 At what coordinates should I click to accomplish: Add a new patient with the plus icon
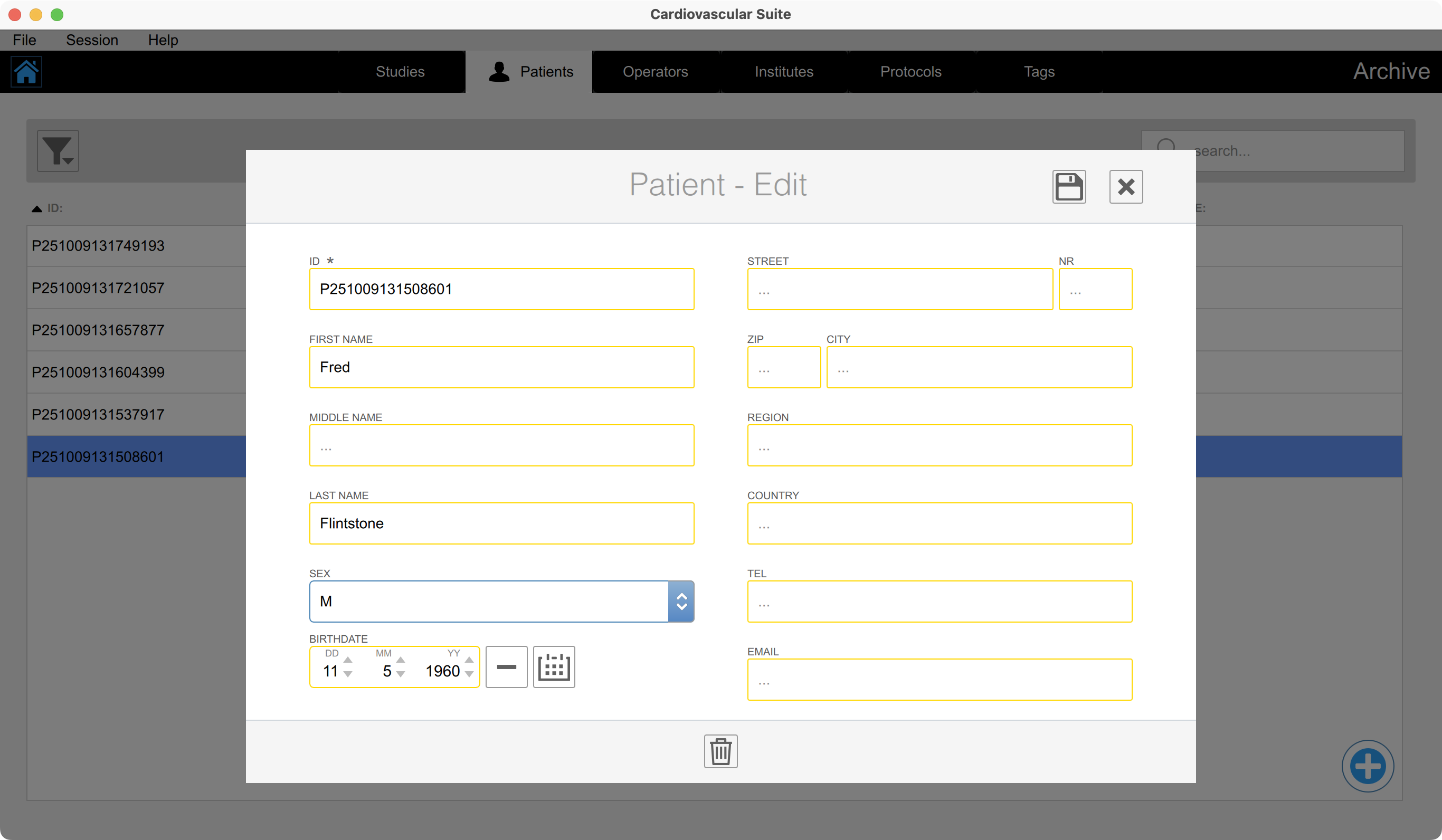point(1368,766)
